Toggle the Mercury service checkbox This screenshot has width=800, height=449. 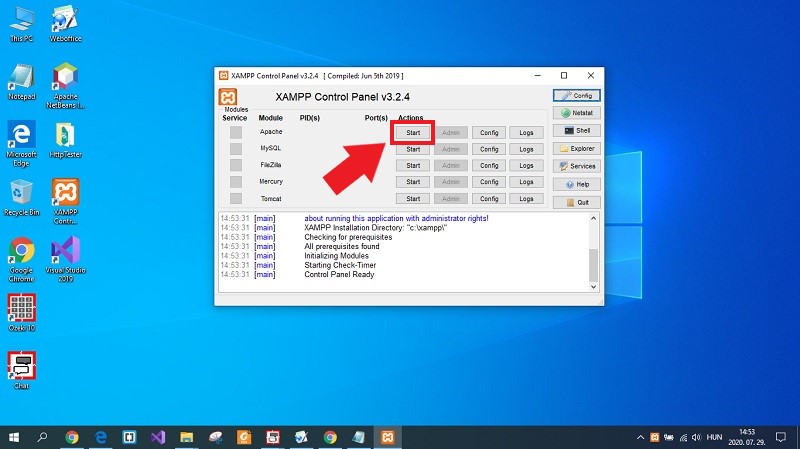236,182
